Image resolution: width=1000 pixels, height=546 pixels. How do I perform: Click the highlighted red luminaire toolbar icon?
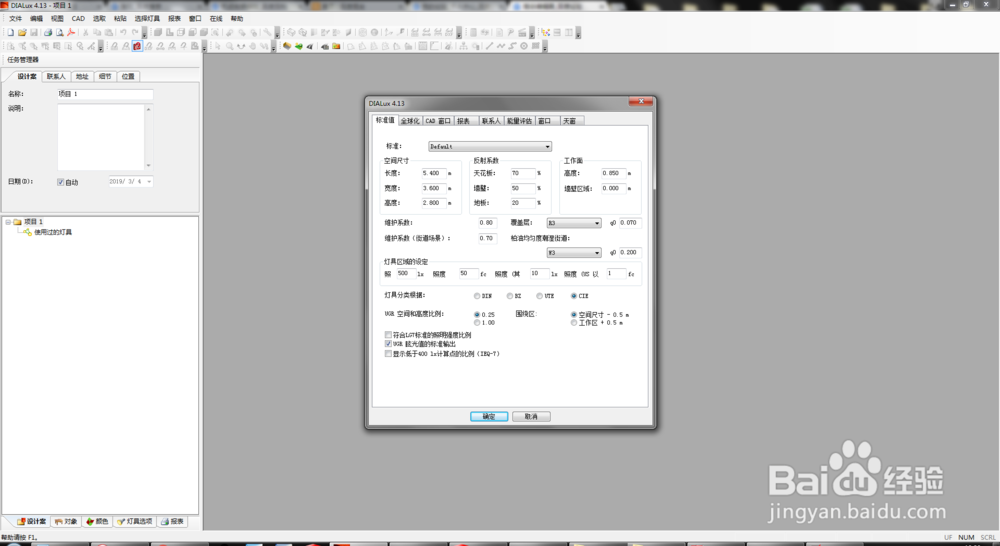pyautogui.click(x=137, y=46)
